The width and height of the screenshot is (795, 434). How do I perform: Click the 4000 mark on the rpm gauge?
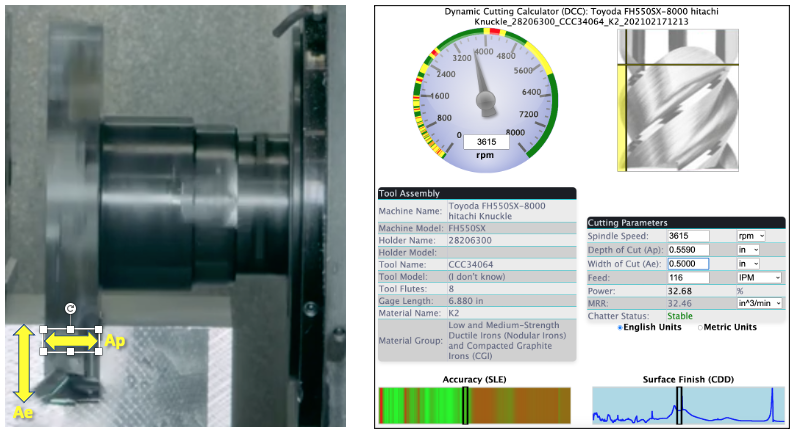pyautogui.click(x=484, y=52)
